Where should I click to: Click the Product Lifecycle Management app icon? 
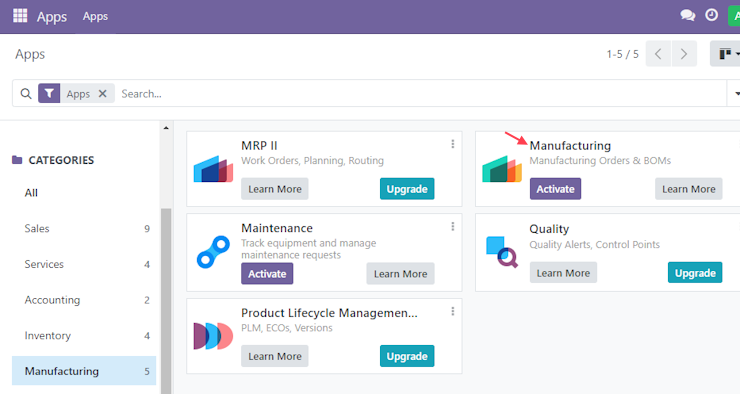(213, 336)
